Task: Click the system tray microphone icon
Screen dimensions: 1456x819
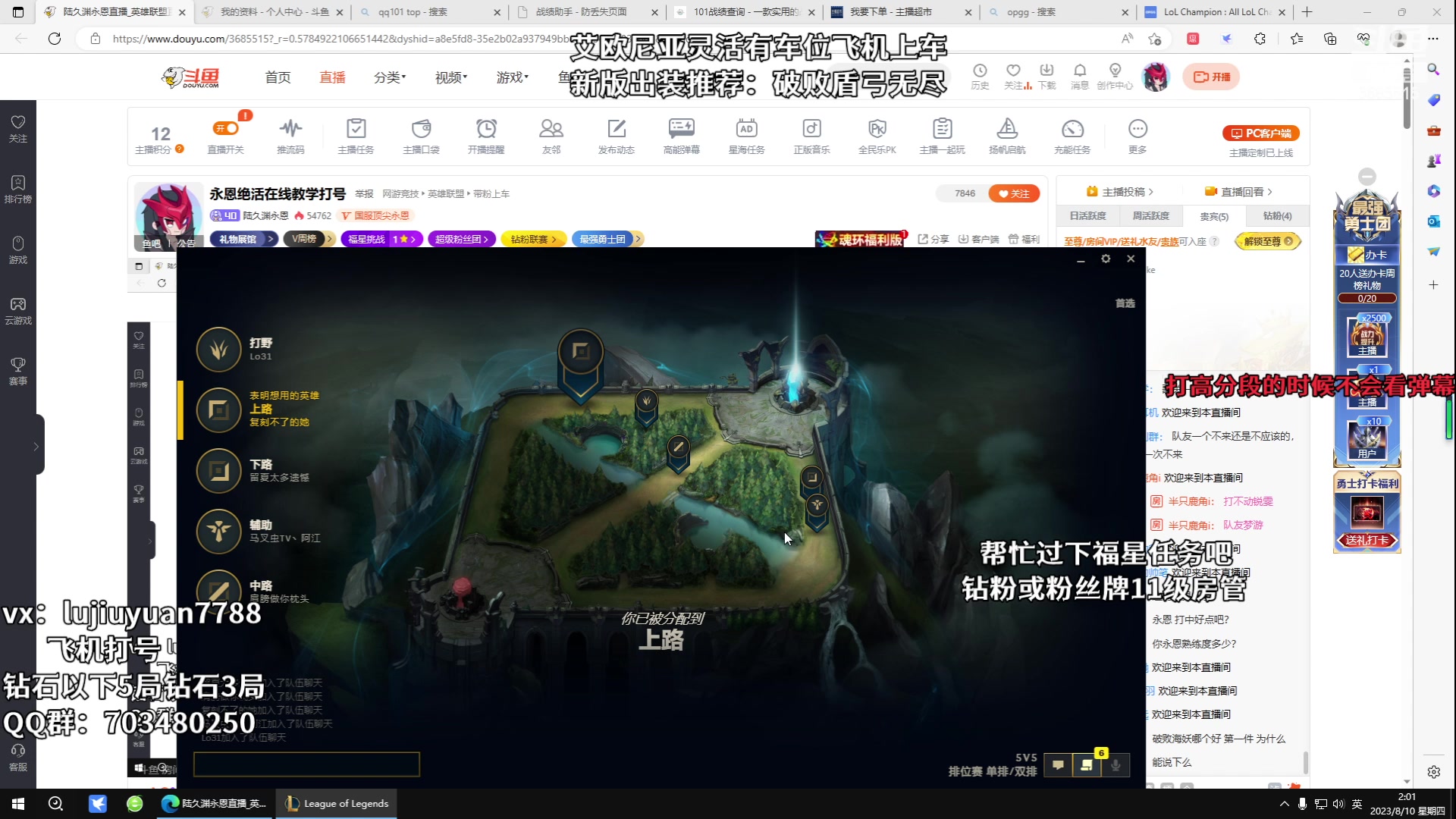Action: click(1302, 804)
